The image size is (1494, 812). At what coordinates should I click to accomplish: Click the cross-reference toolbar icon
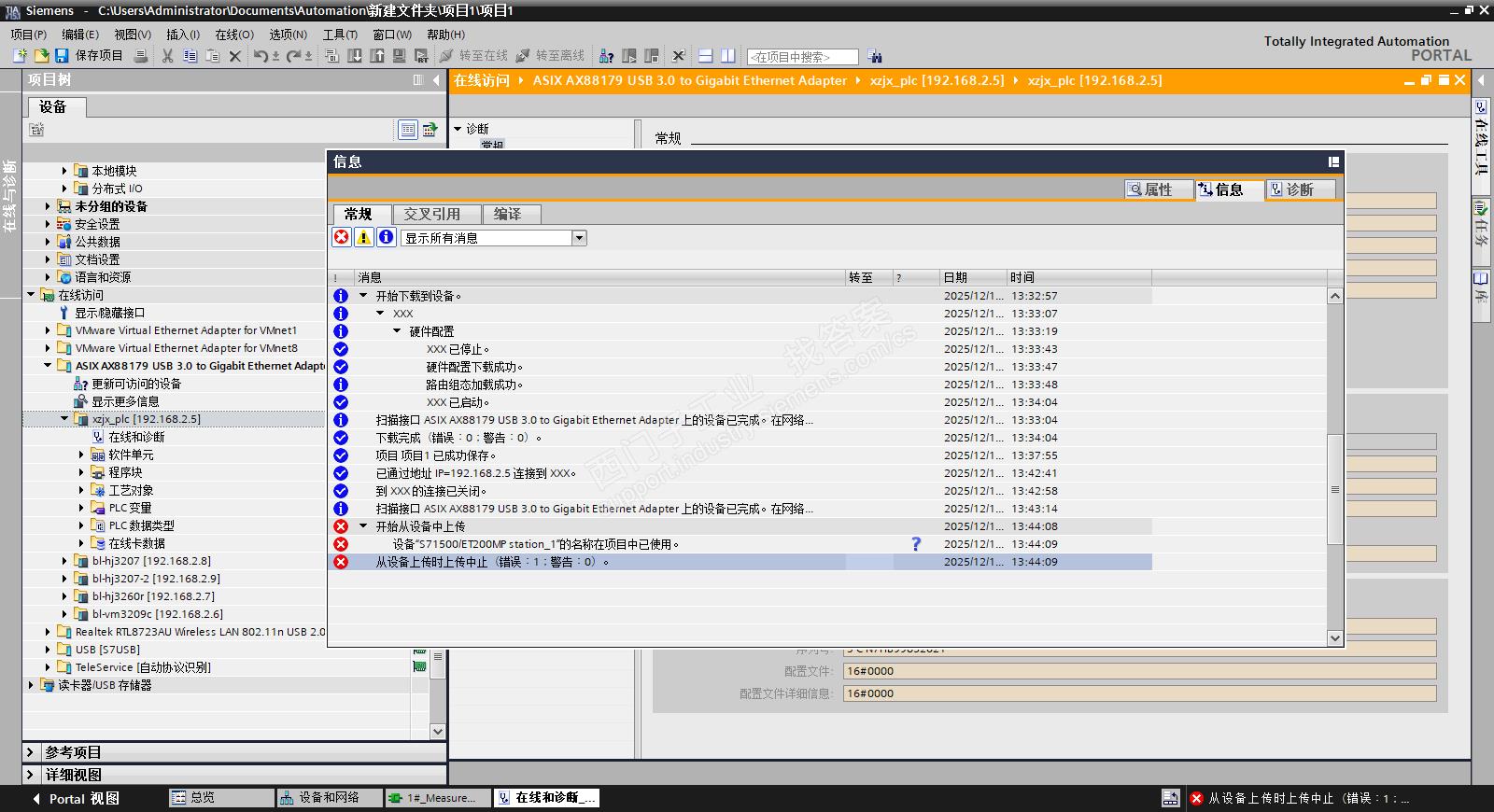[x=679, y=56]
